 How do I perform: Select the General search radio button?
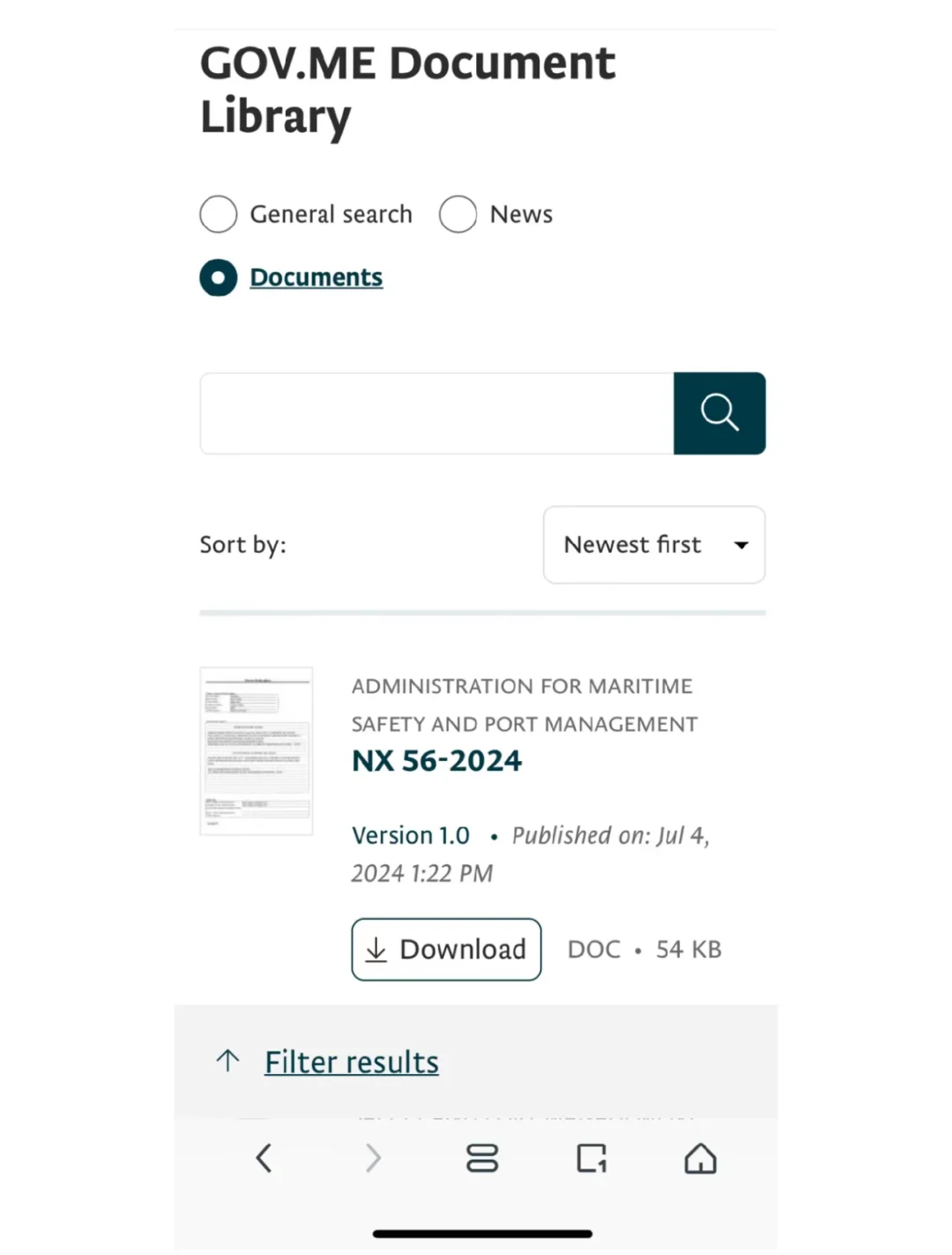(x=219, y=214)
